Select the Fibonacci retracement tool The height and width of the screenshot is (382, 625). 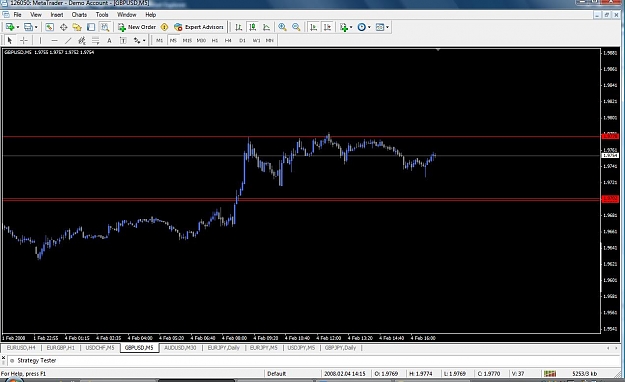pyautogui.click(x=96, y=40)
